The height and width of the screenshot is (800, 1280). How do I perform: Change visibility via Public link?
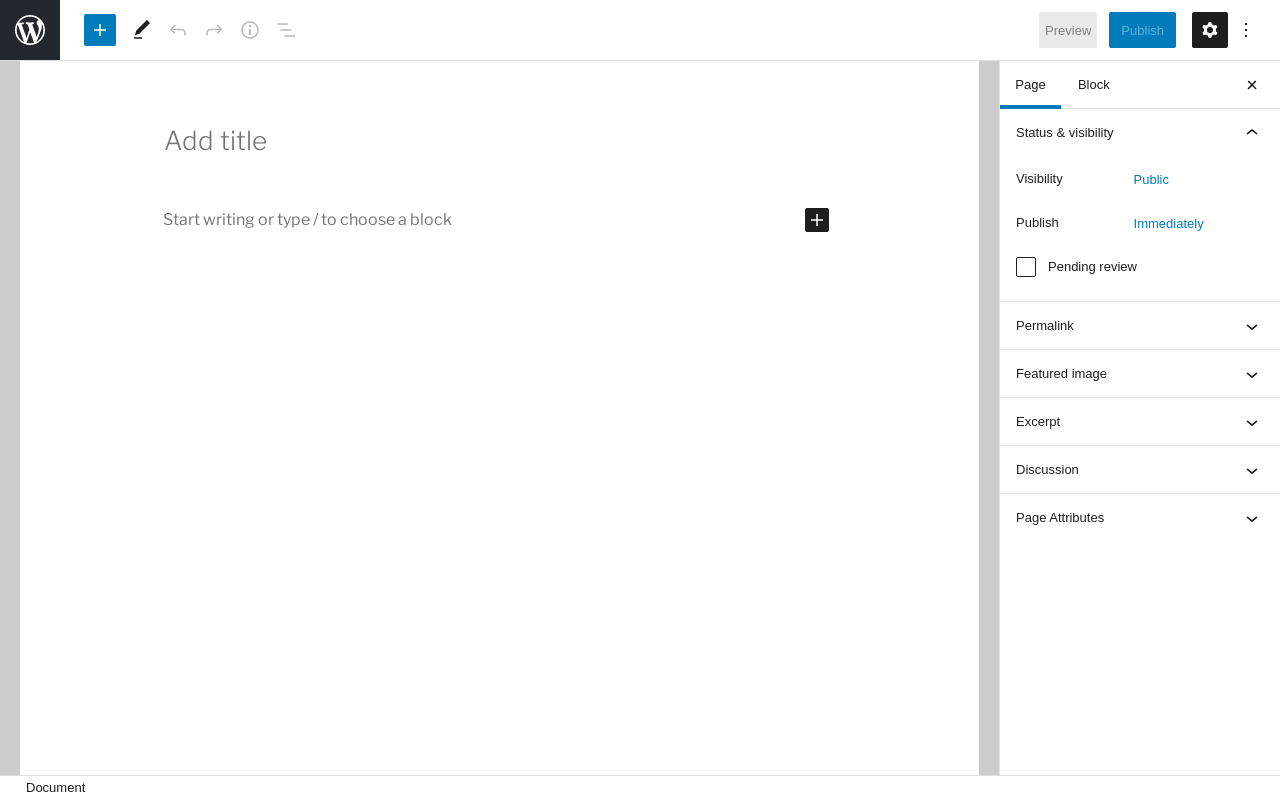(1151, 180)
